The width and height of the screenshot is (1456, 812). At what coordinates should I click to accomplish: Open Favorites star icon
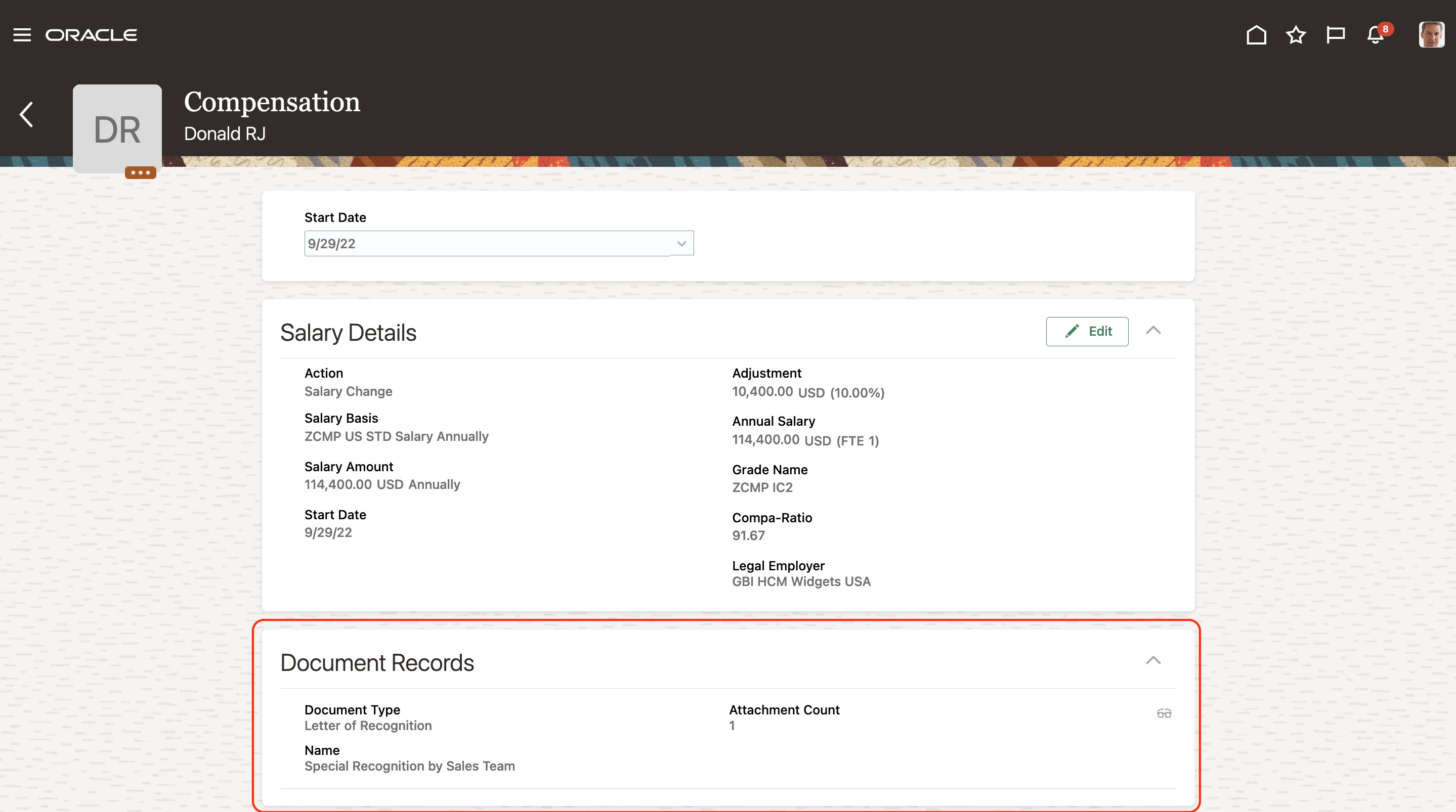point(1296,35)
